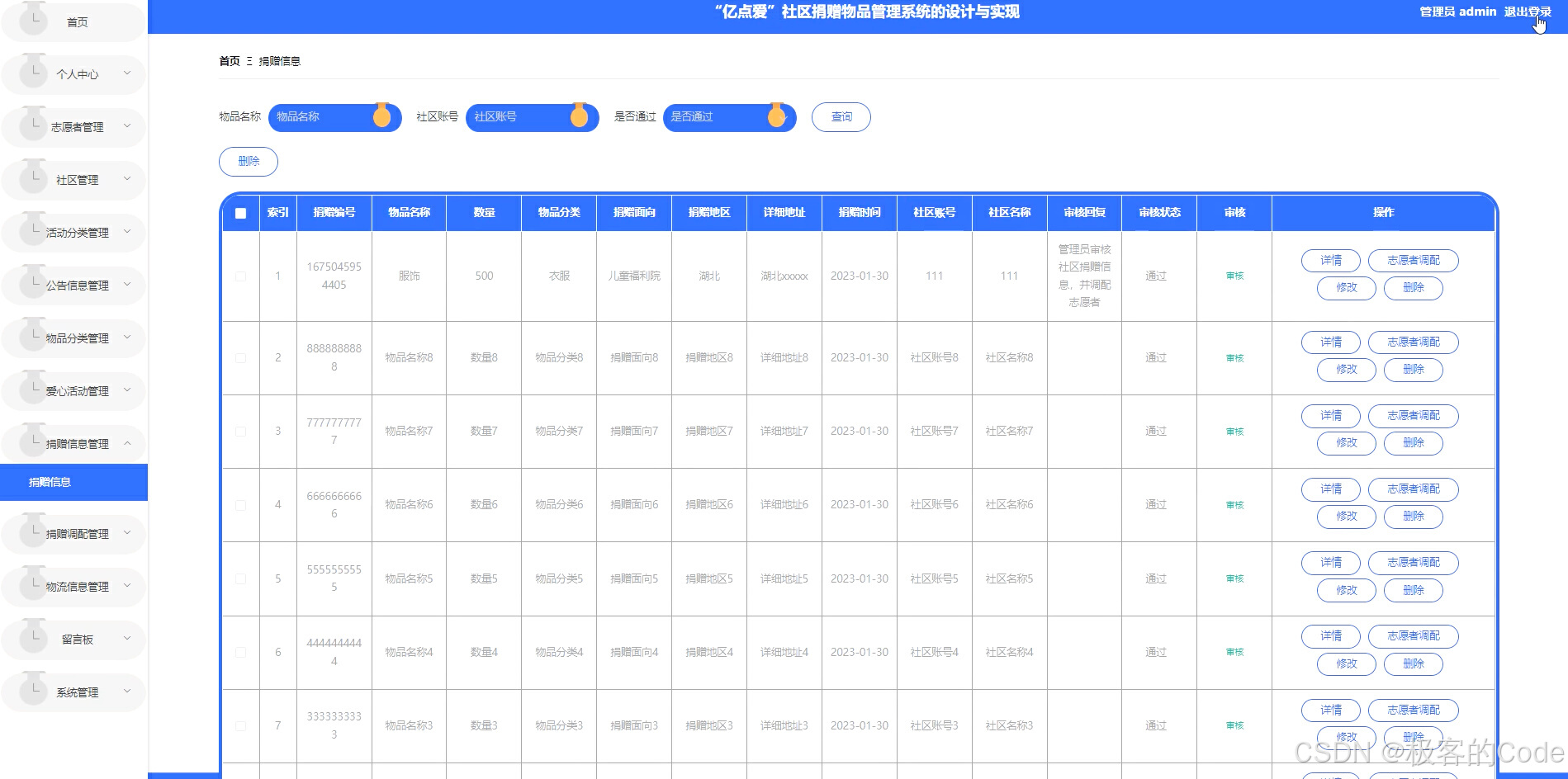Click the medal icon beside 个人中心
The image size is (1568, 779).
(x=33, y=71)
